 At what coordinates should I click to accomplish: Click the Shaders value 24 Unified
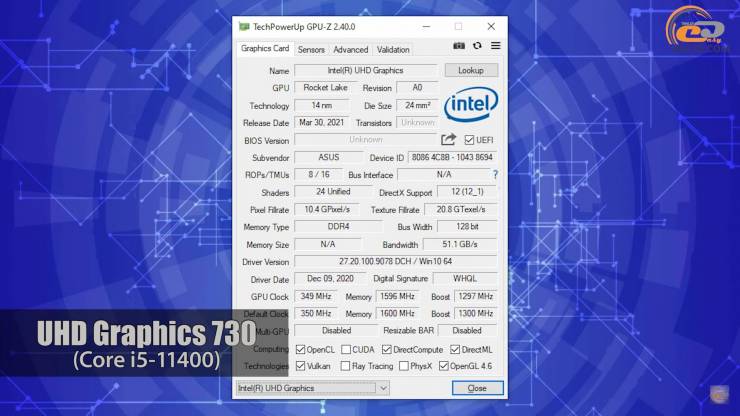[333, 192]
